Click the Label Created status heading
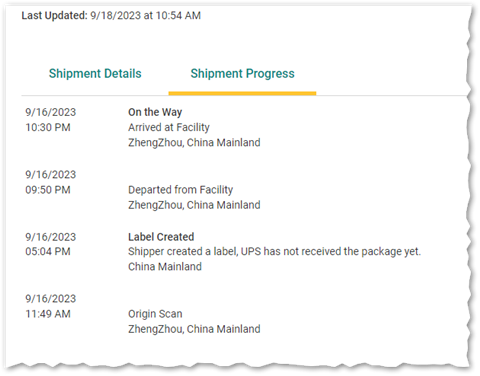 point(161,237)
